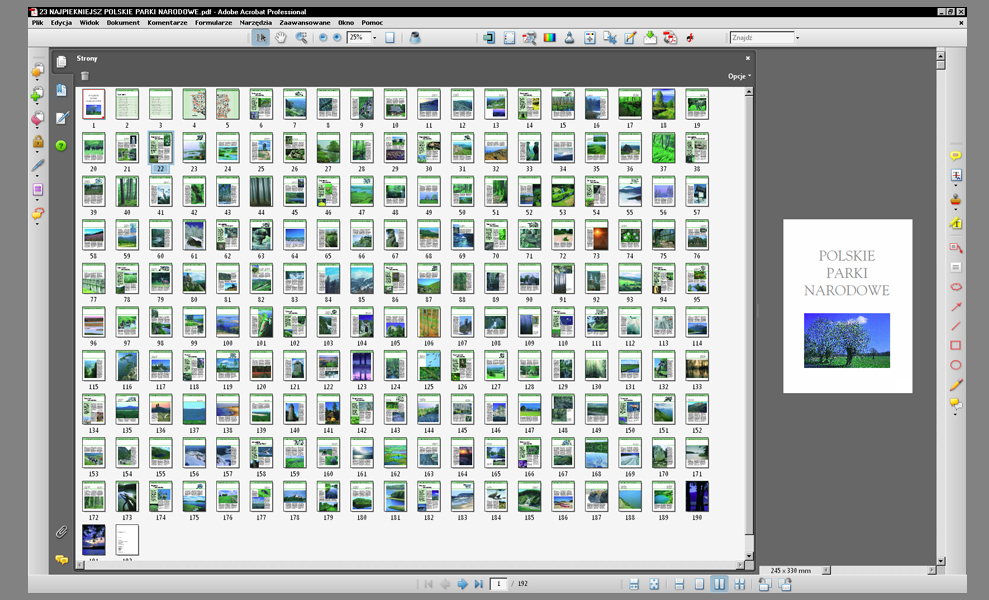Open the Opcje options dropdown
Viewport: 989px width, 600px height.
coord(739,76)
